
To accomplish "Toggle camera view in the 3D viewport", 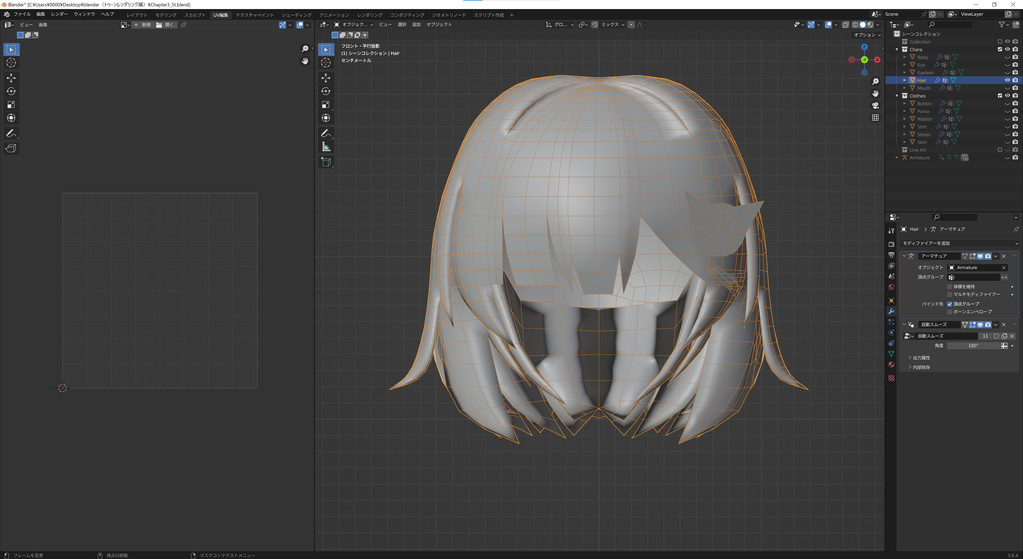I will click(875, 105).
